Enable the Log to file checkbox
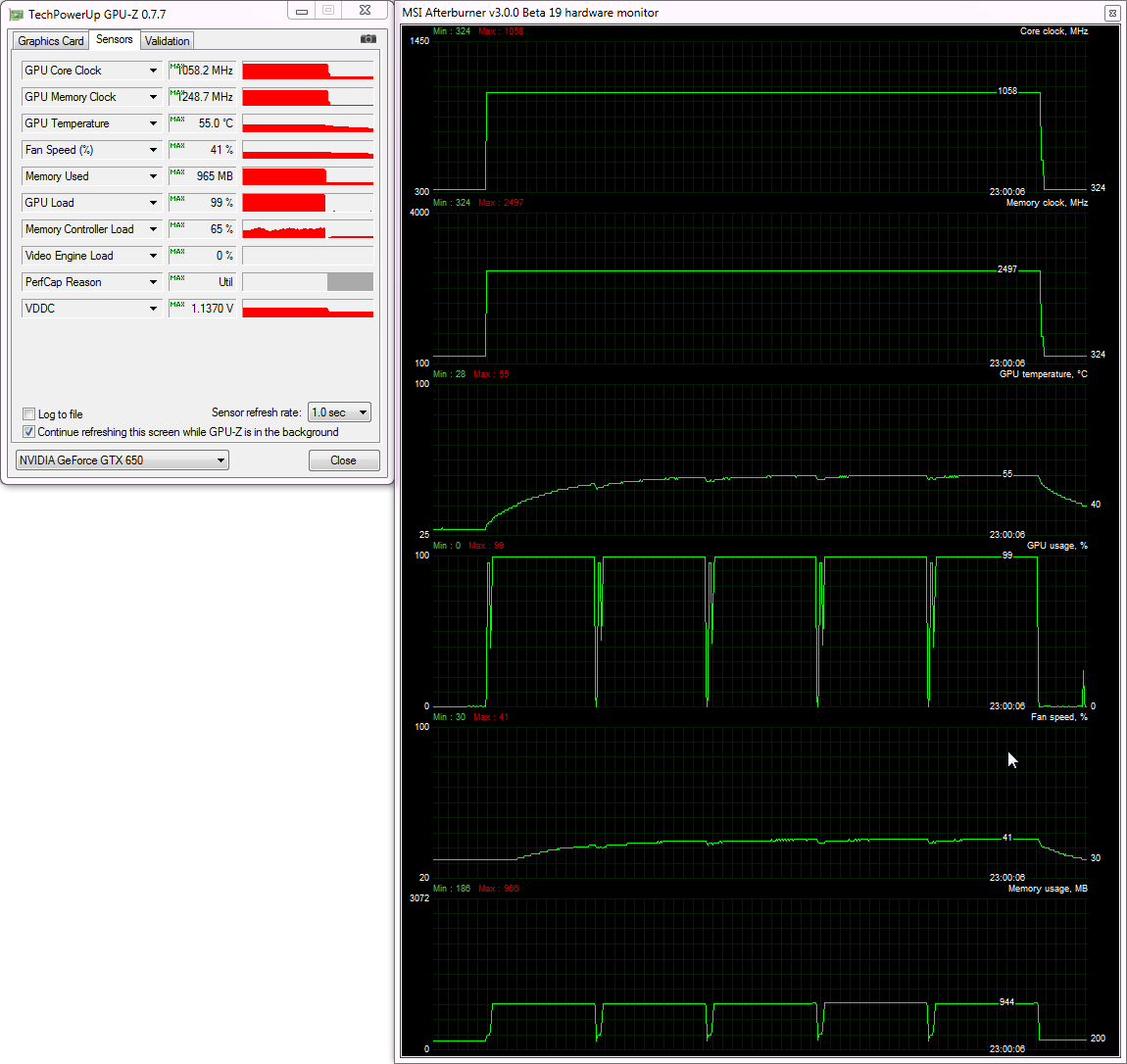The height and width of the screenshot is (1064, 1127). coord(29,413)
